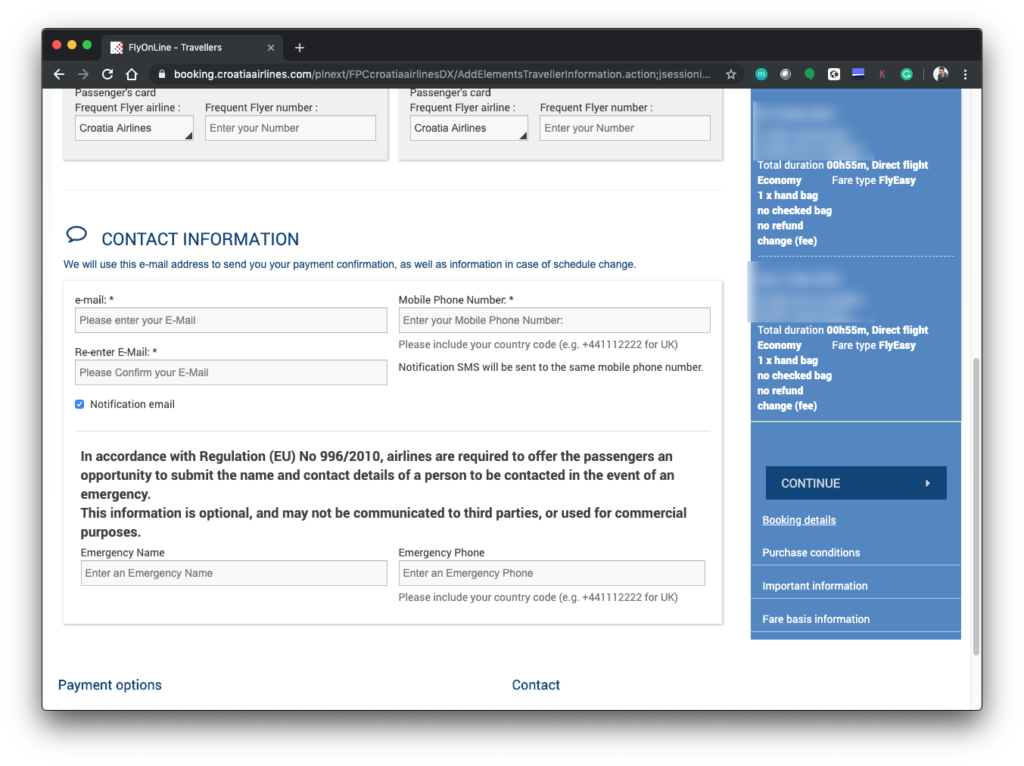Open the Grammarly extension icon

[x=906, y=74]
